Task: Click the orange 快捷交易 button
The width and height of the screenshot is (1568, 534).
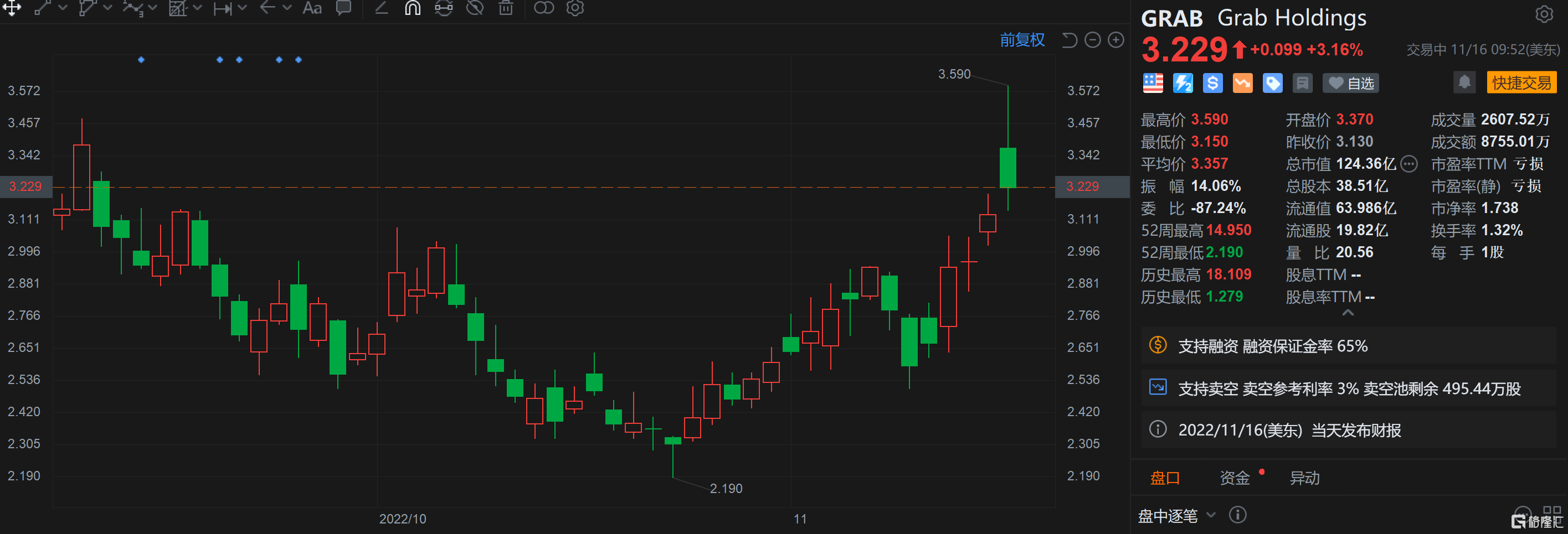Action: [1521, 82]
